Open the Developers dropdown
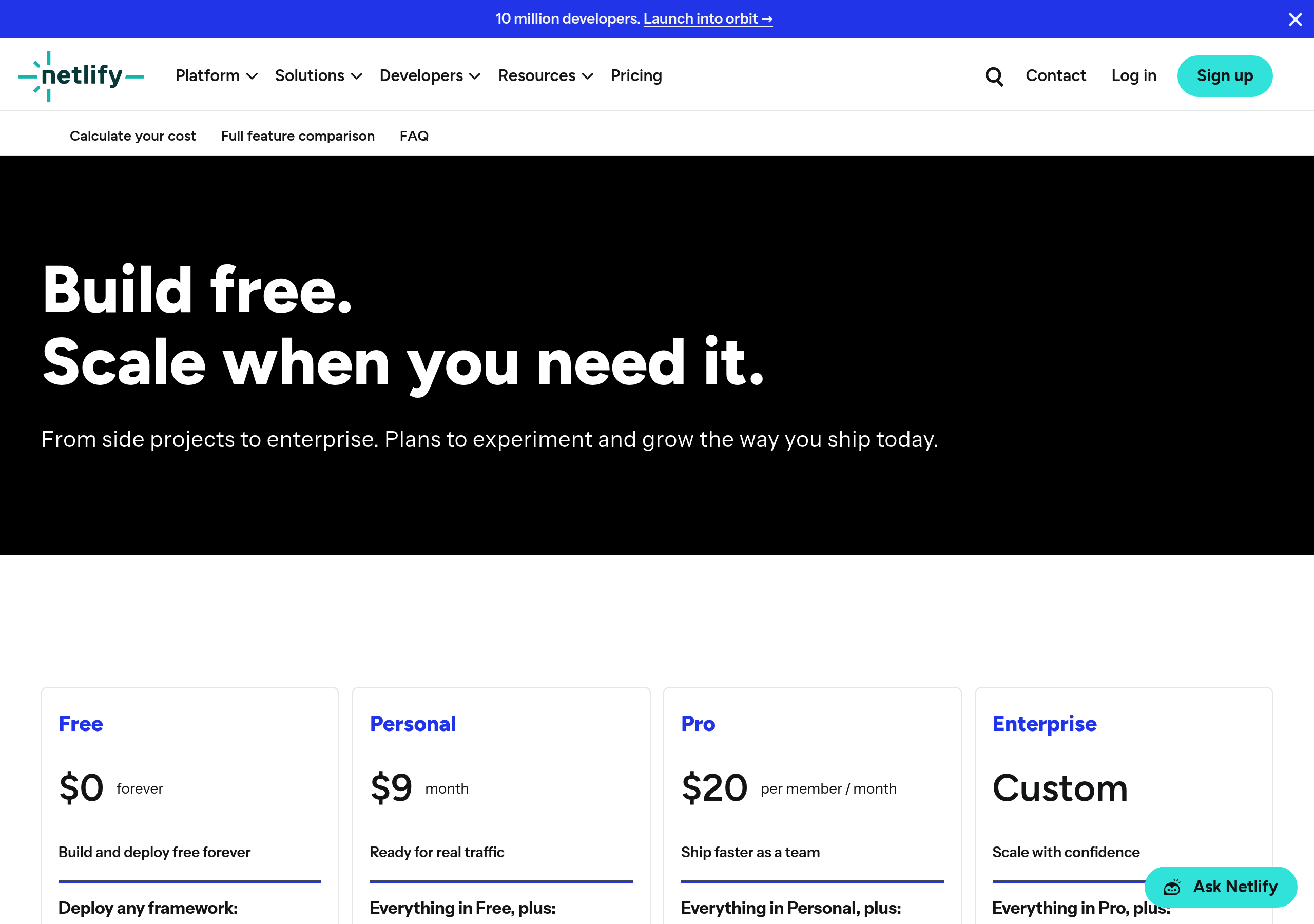Screen dimensions: 1314x924 pos(430,75)
